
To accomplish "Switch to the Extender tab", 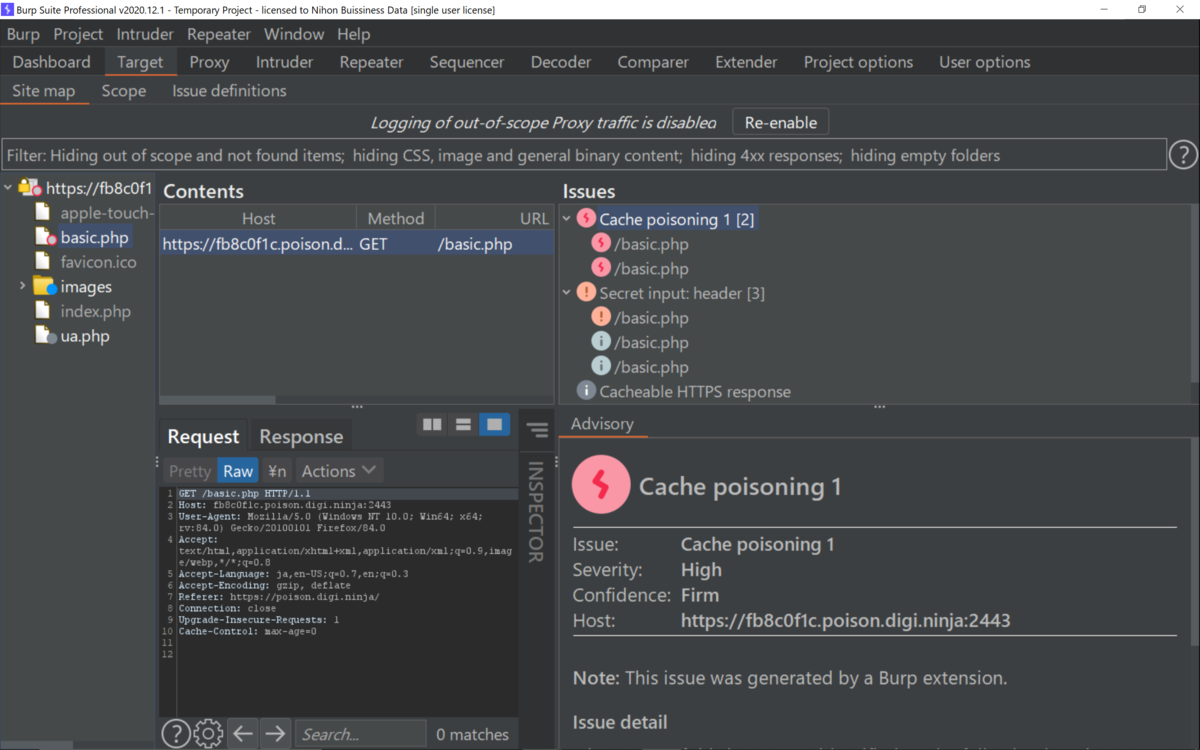I will coord(746,62).
